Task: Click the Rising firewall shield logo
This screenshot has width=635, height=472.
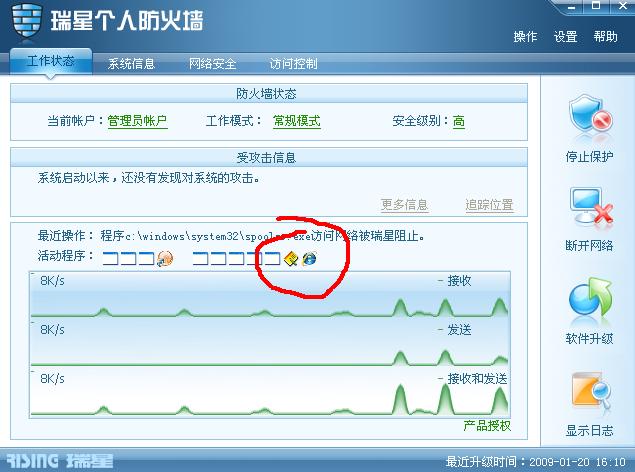Action: [27, 20]
